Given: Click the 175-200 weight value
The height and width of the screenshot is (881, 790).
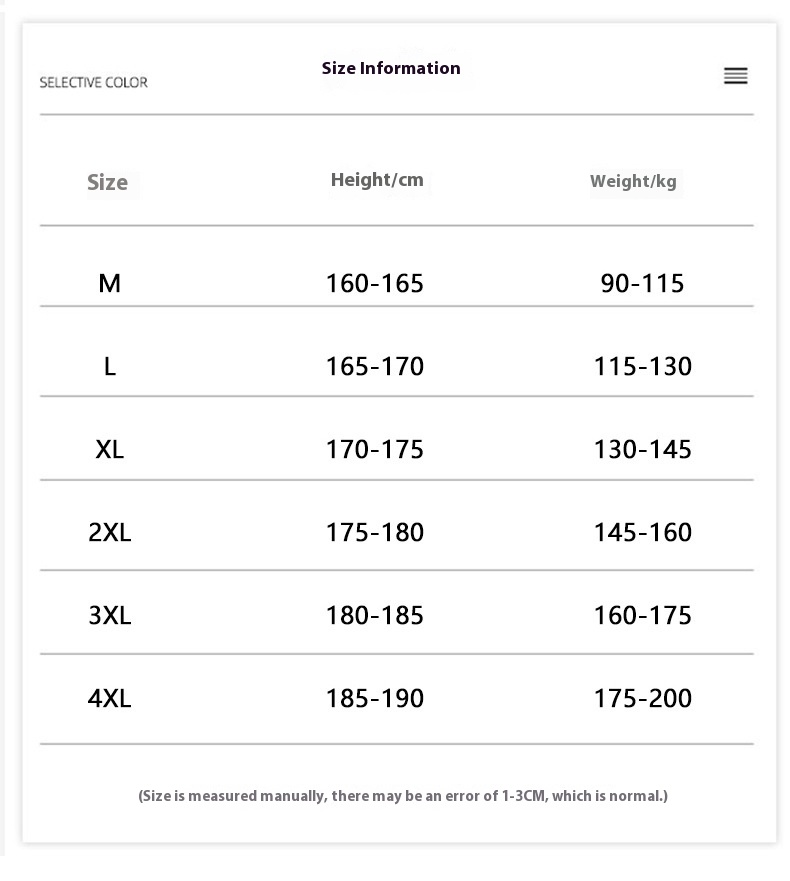Looking at the screenshot, I should pyautogui.click(x=642, y=698).
